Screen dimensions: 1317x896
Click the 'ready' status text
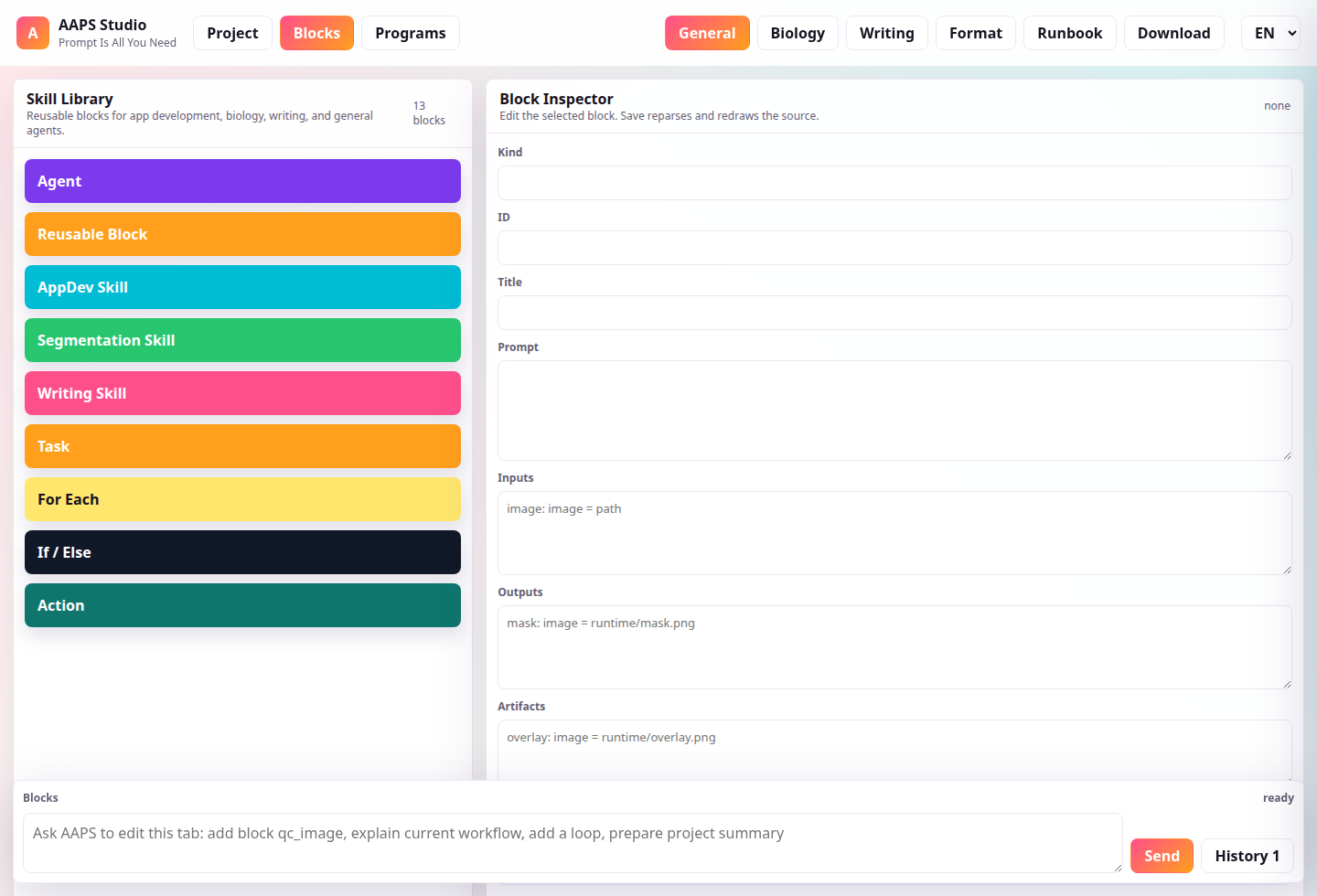pos(1278,798)
